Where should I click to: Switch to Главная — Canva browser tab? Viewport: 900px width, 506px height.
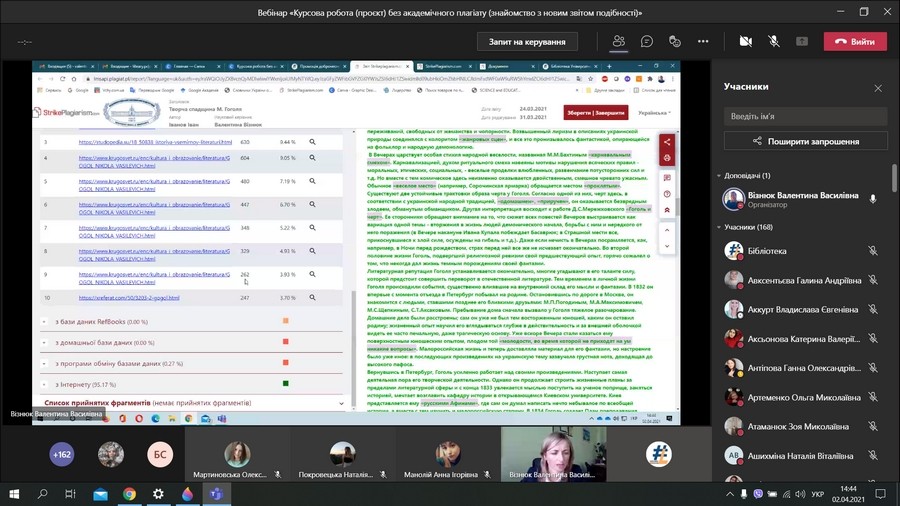point(192,66)
